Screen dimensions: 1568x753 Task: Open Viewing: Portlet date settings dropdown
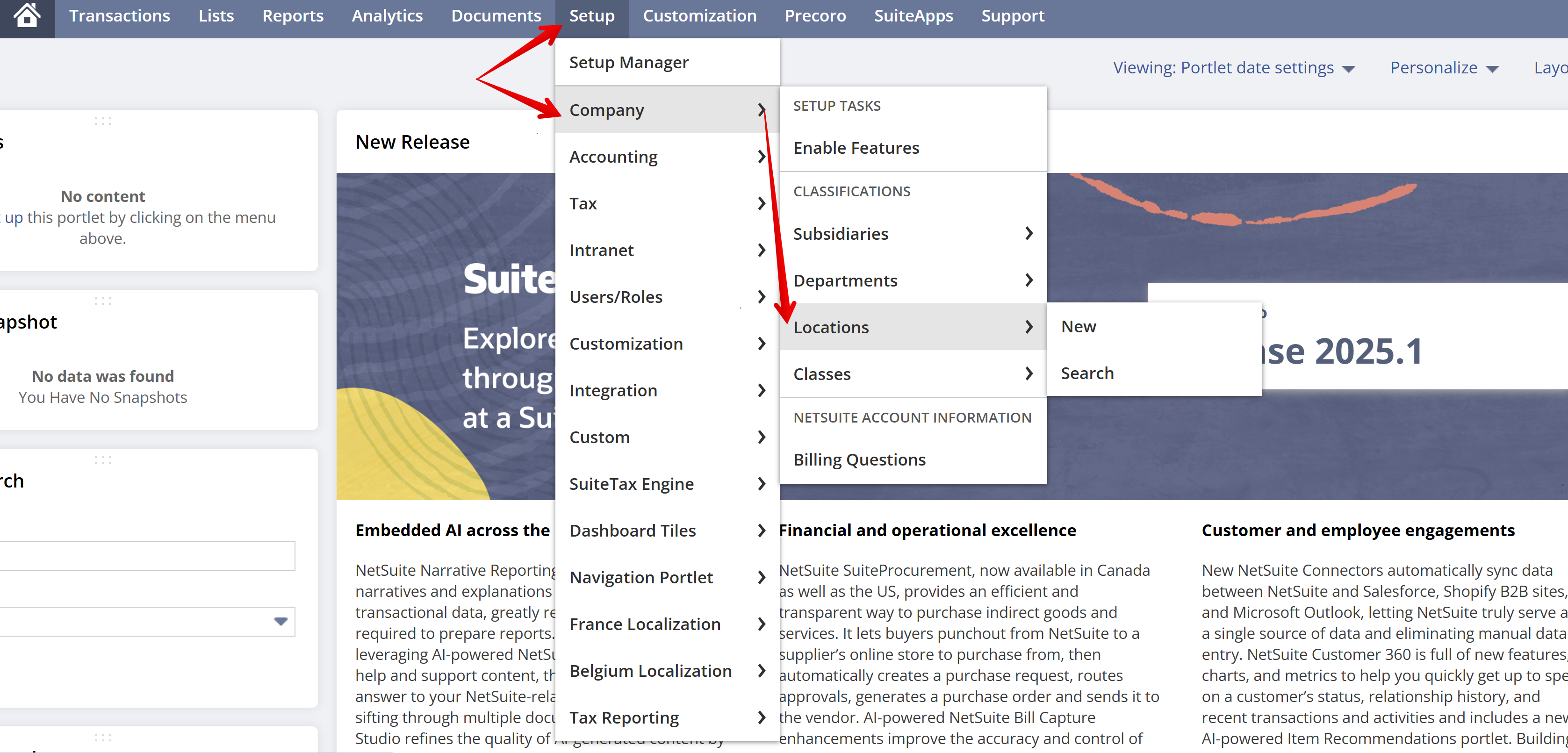click(x=1234, y=68)
